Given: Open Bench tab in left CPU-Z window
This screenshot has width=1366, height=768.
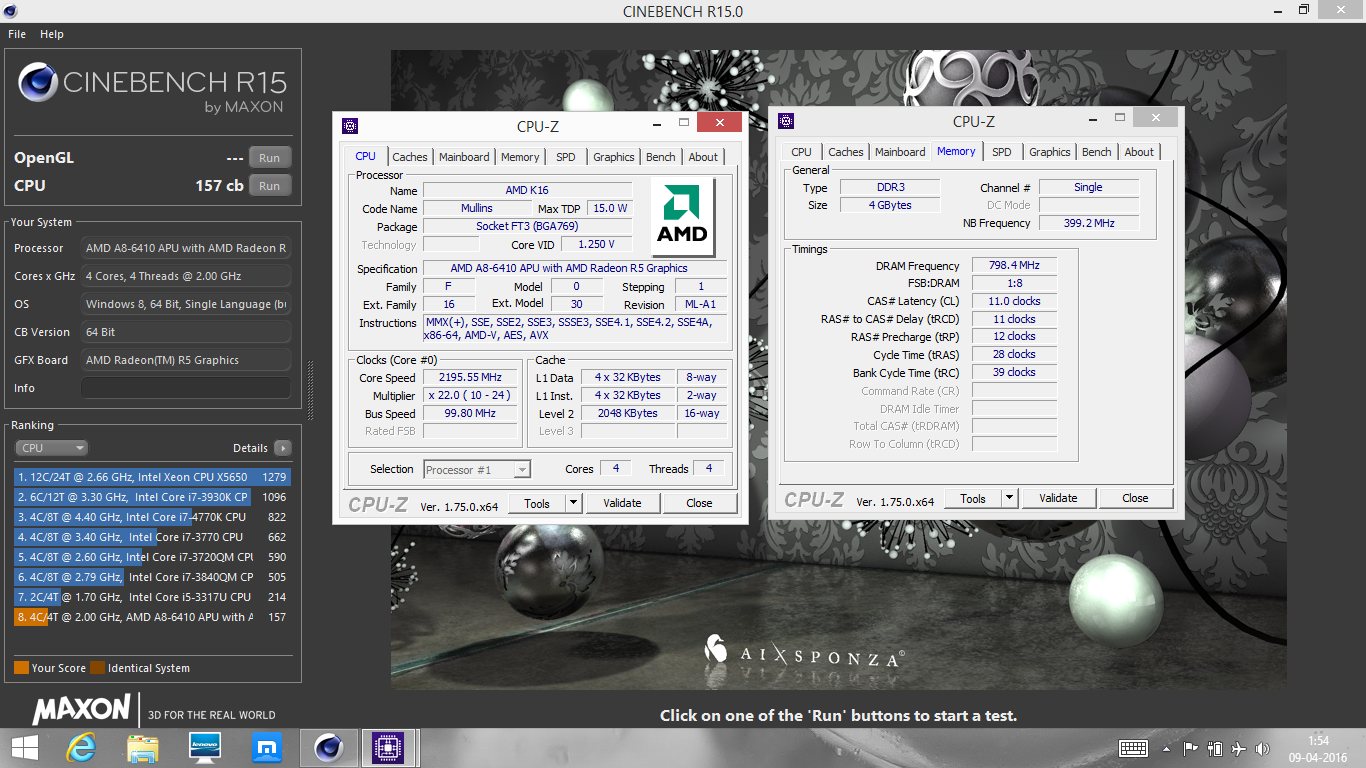Looking at the screenshot, I should (660, 157).
